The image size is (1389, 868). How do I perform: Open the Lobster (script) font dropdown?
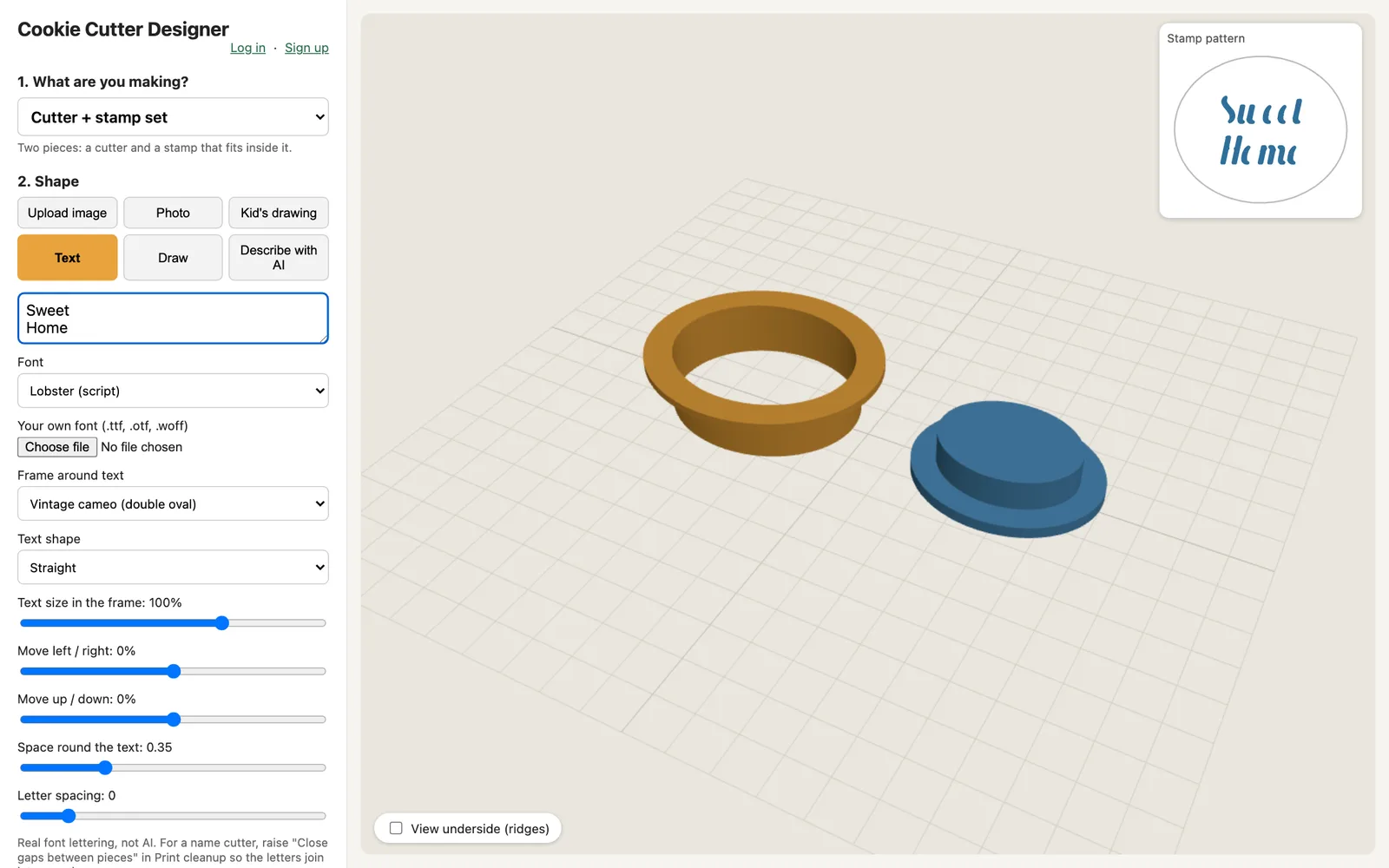click(173, 391)
